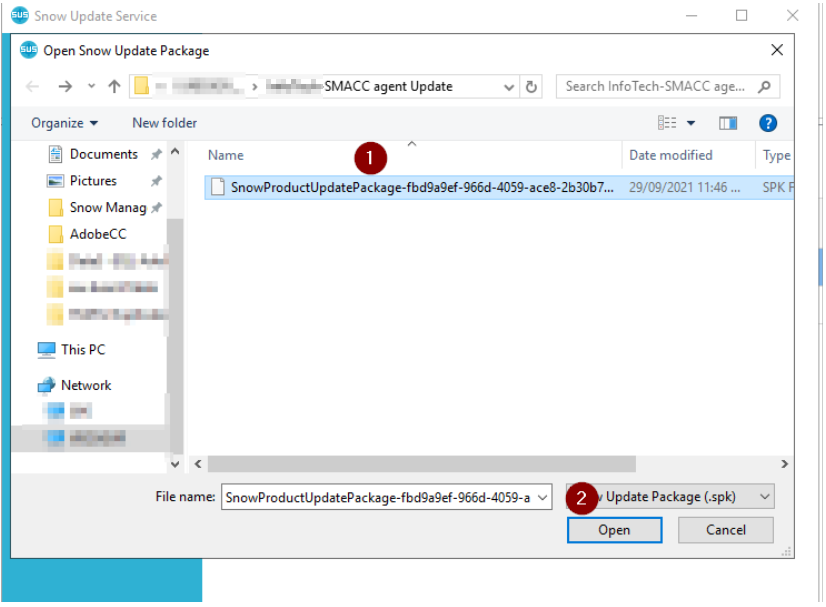Click the file icon of SnowProductUpdatePackage

tap(218, 188)
